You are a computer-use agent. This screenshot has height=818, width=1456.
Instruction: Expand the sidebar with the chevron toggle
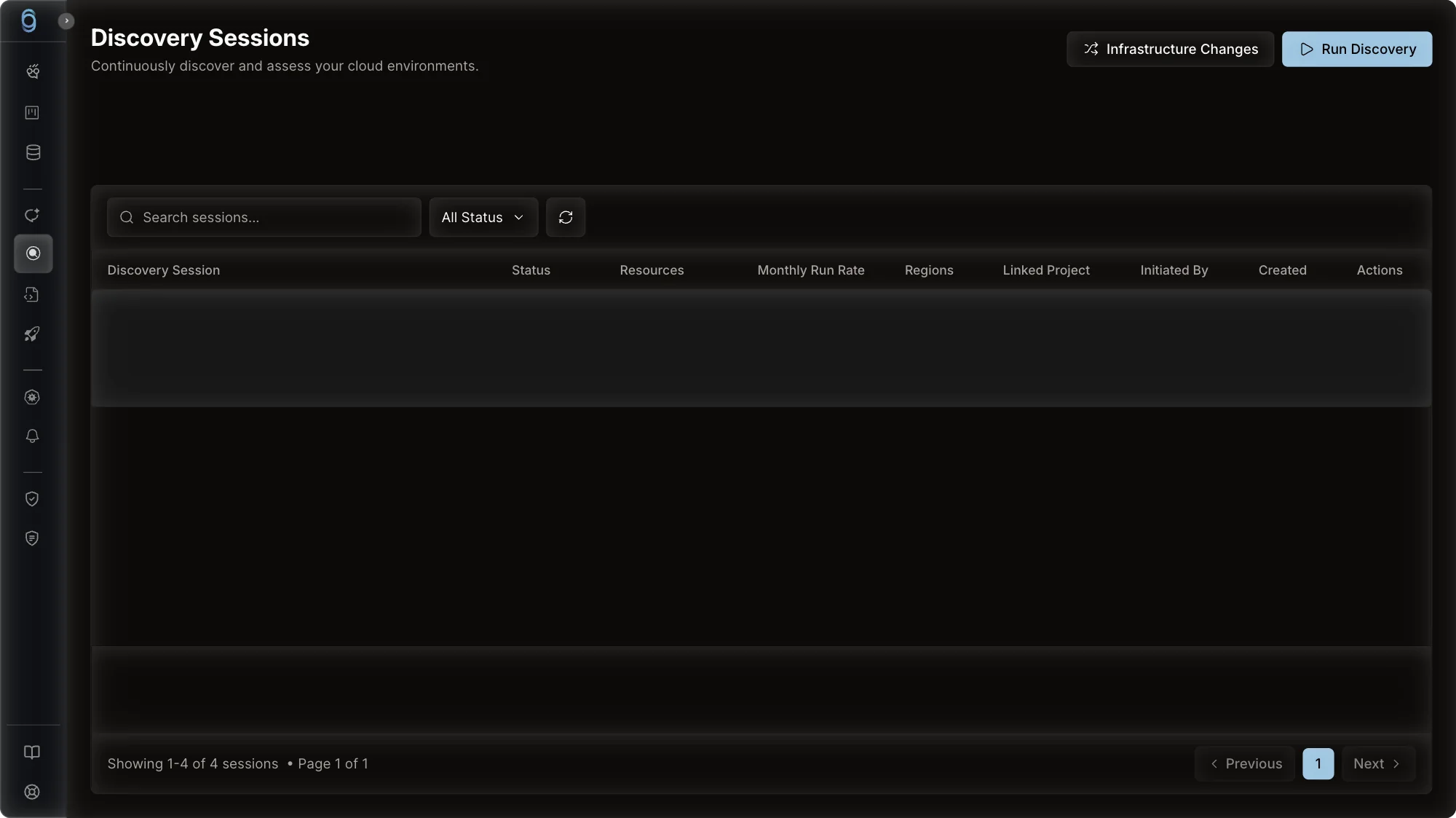[66, 21]
